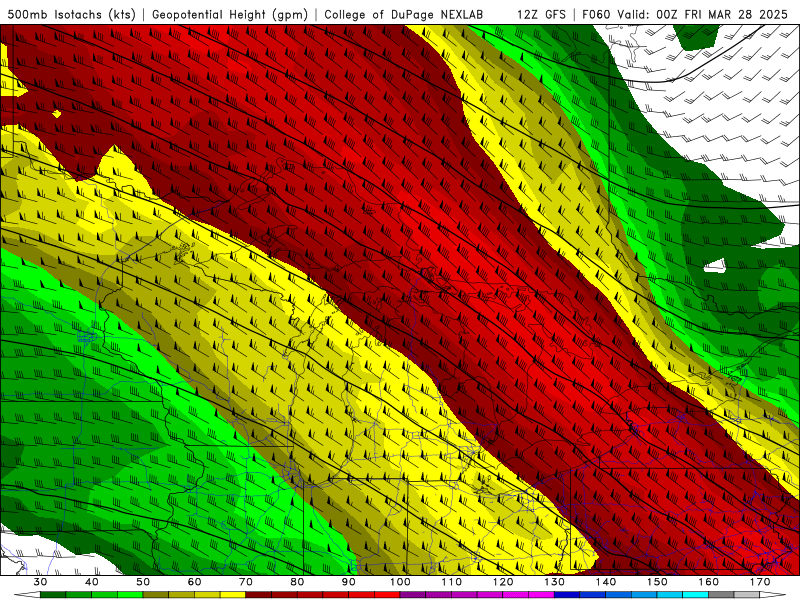The height and width of the screenshot is (600, 800).
Task: Click the 170 scale number
Action: pos(760,582)
